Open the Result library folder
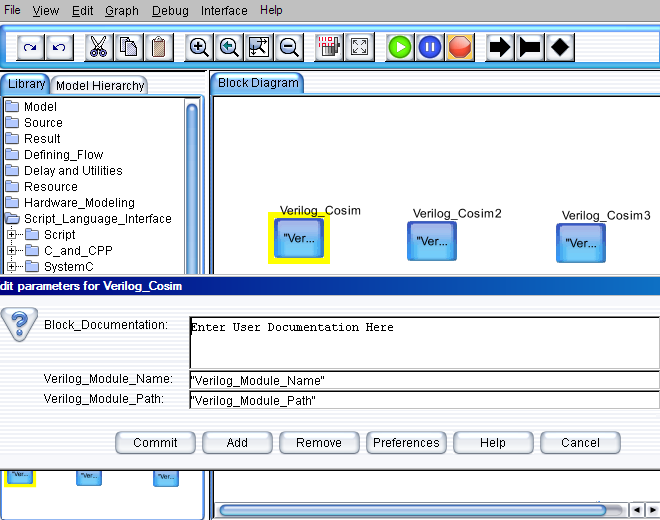Viewport: 660px width, 520px height. point(33,139)
